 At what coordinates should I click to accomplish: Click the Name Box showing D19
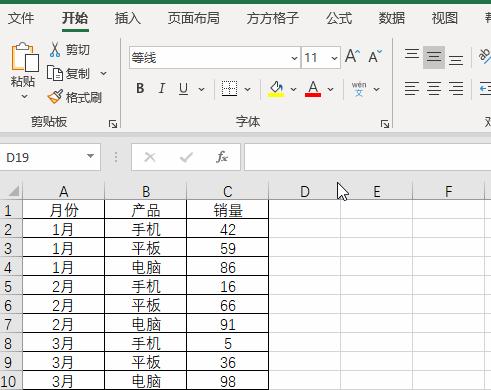coord(42,157)
